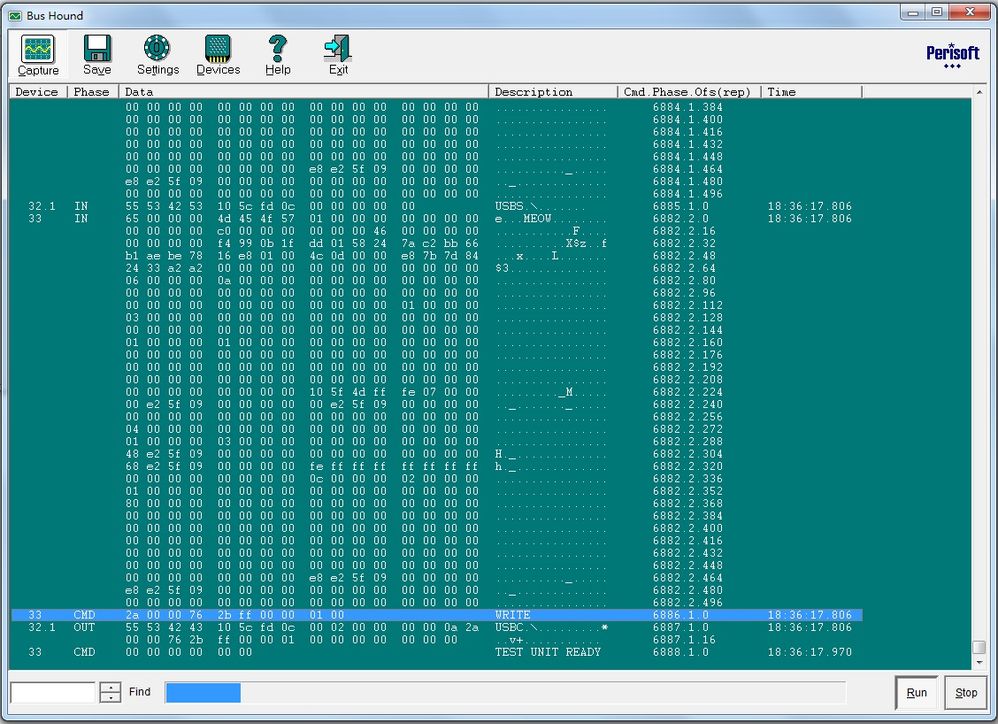Click device 32.1 in the IN row
Screen dimensions: 998x724
tap(41, 206)
